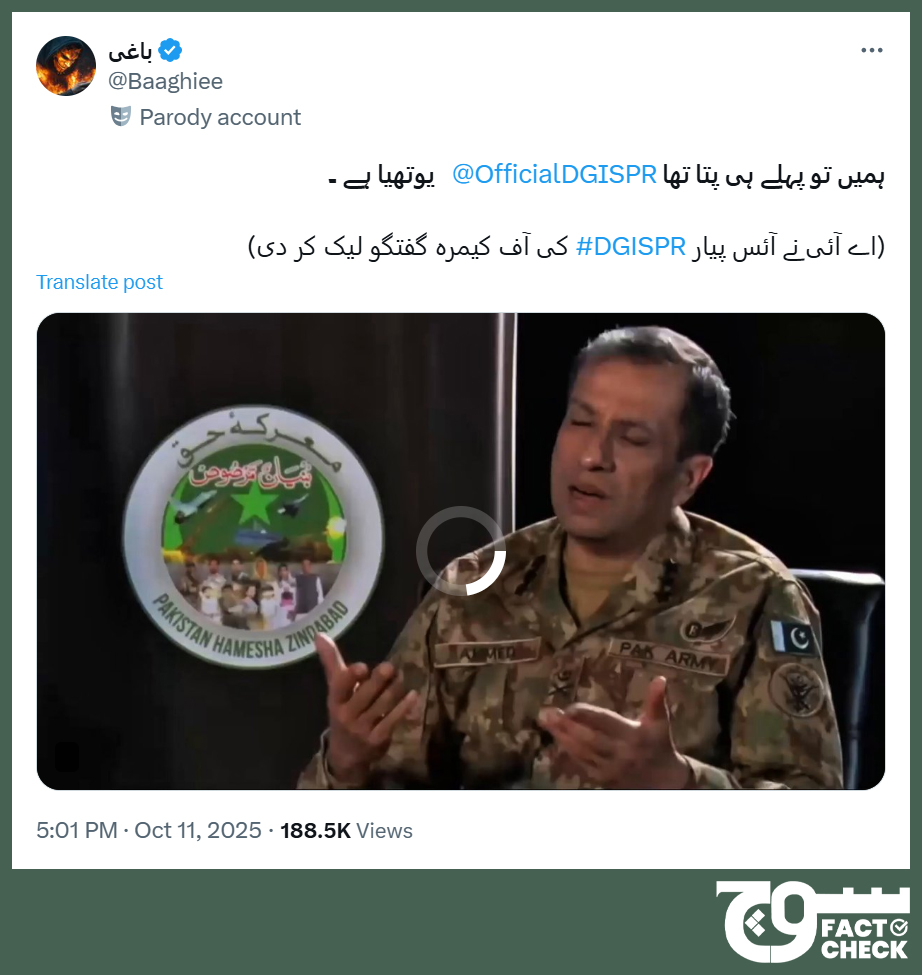
Task: Click the 188.5K Views count
Action: [x=346, y=830]
